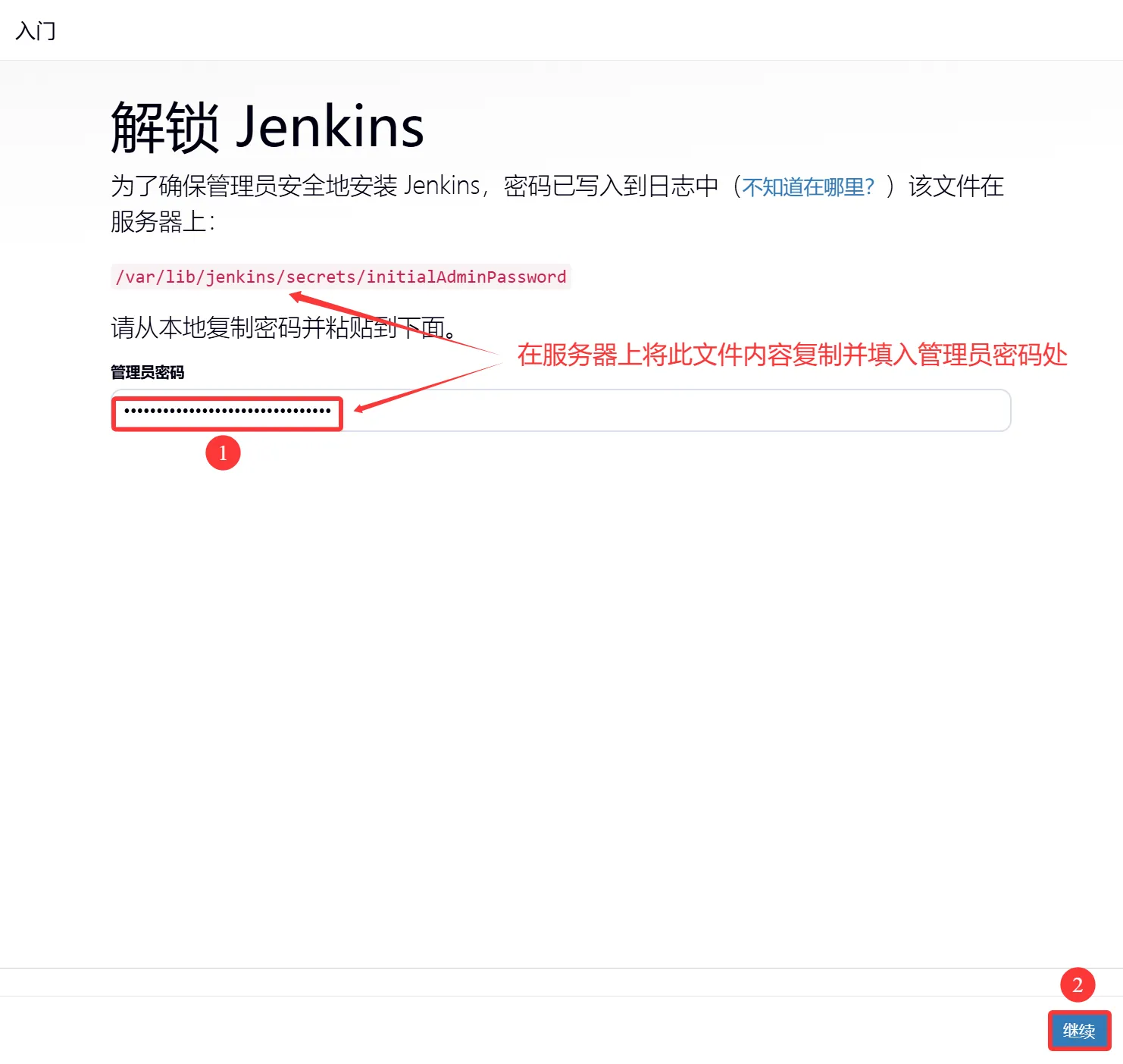The width and height of the screenshot is (1123, 1064).
Task: Click the 服务器上 text line
Action: pyautogui.click(x=163, y=222)
